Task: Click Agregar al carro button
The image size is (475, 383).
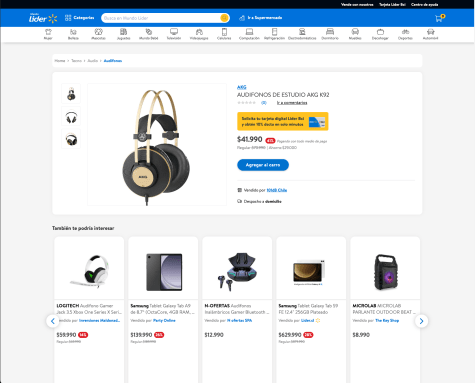Action: pyautogui.click(x=263, y=165)
